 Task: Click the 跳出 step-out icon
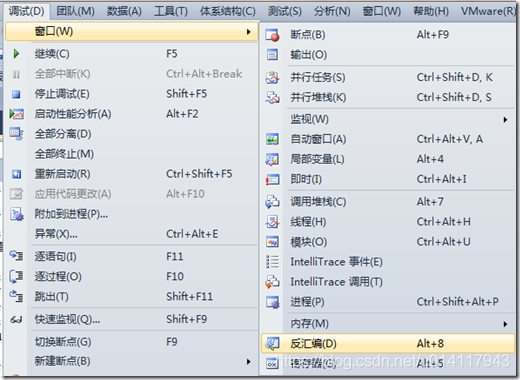[x=16, y=296]
